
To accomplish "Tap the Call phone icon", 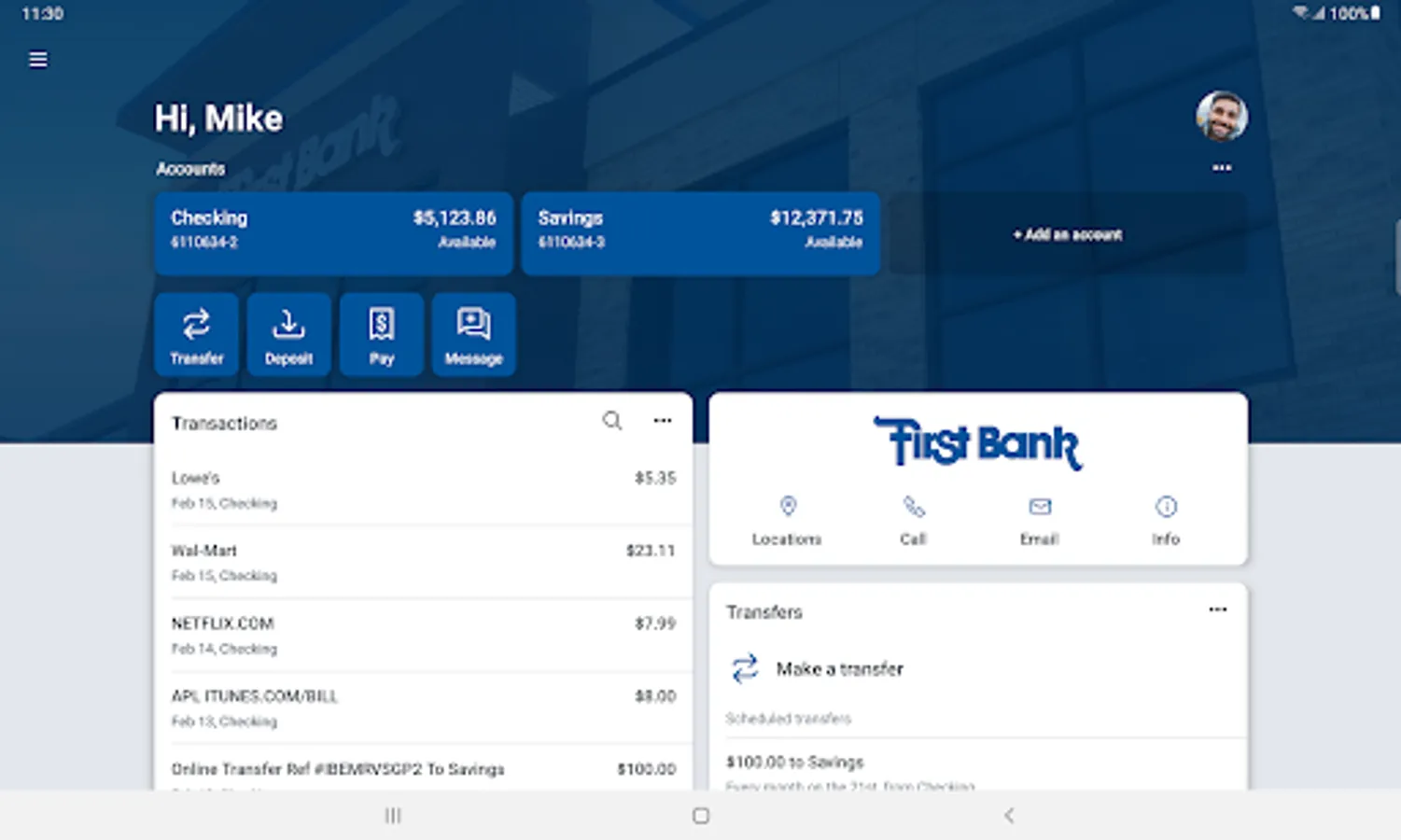I will [914, 507].
